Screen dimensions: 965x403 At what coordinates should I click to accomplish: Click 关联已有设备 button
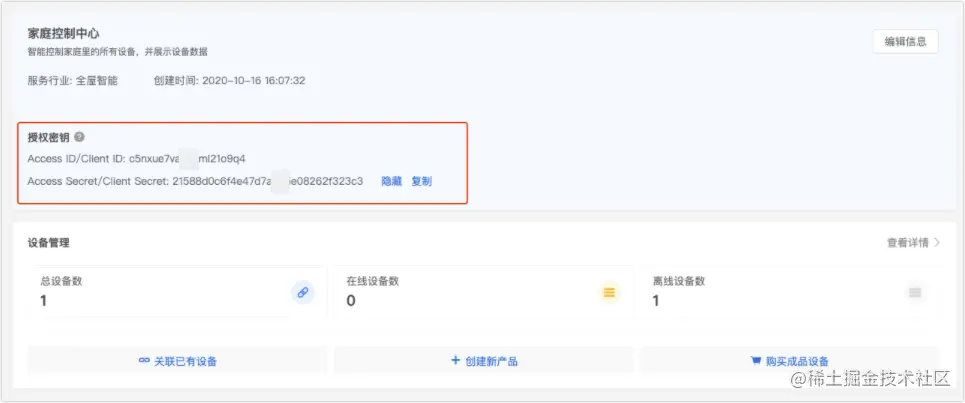coord(177,361)
